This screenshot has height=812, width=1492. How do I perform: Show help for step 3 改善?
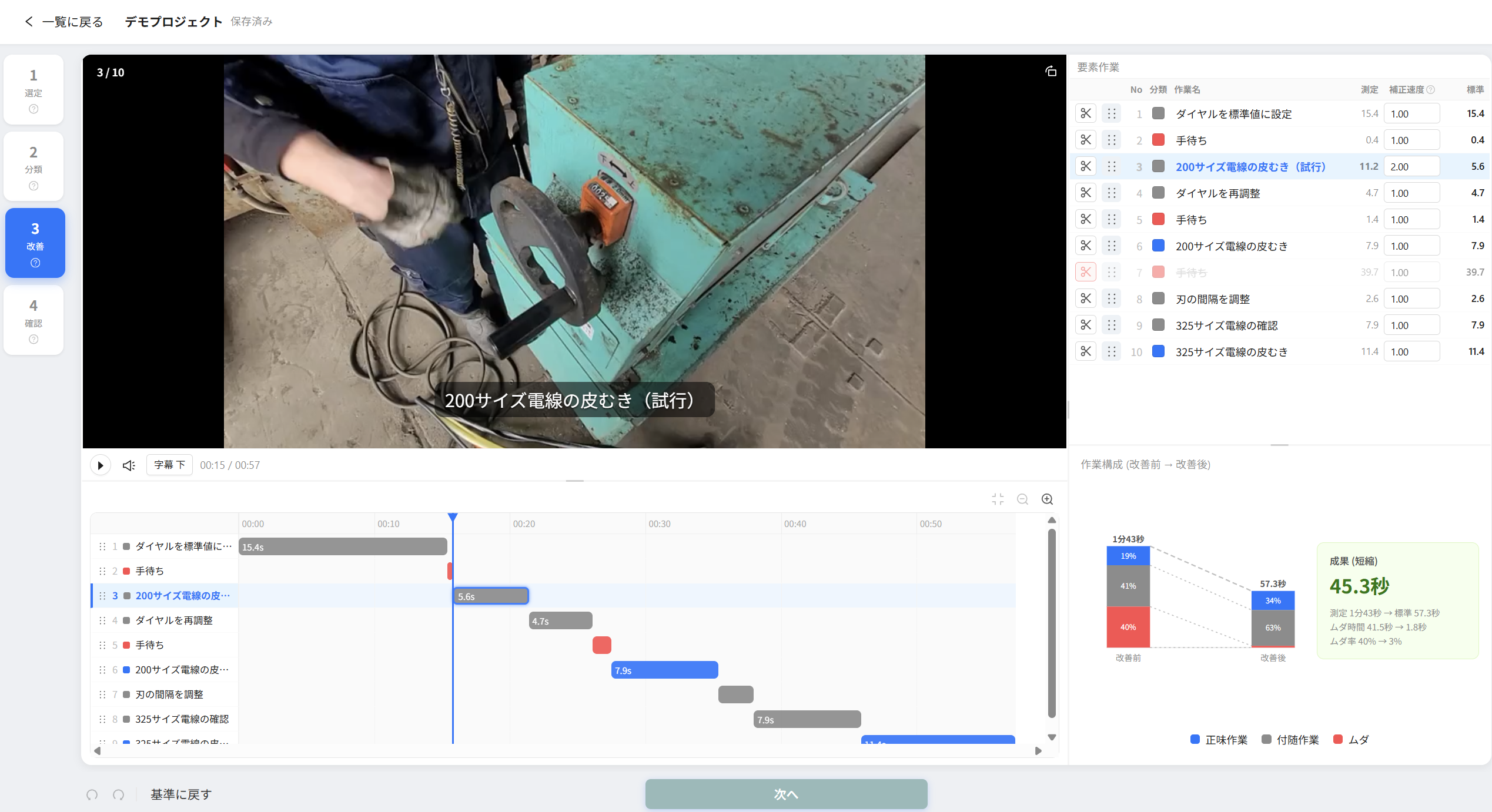(x=35, y=263)
